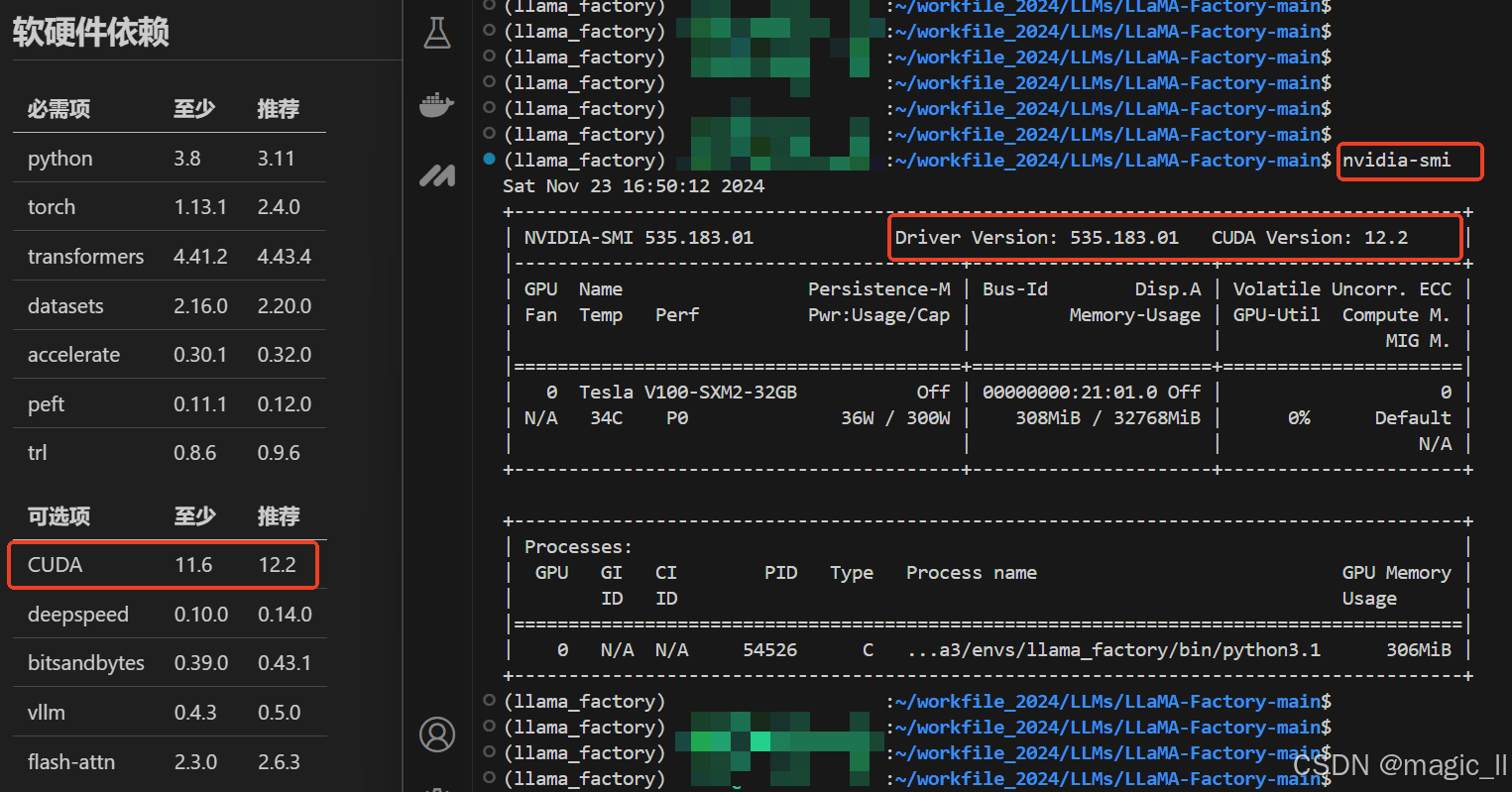Click flash-attn version 2.3.0
The height and width of the screenshot is (792, 1512).
pyautogui.click(x=195, y=762)
